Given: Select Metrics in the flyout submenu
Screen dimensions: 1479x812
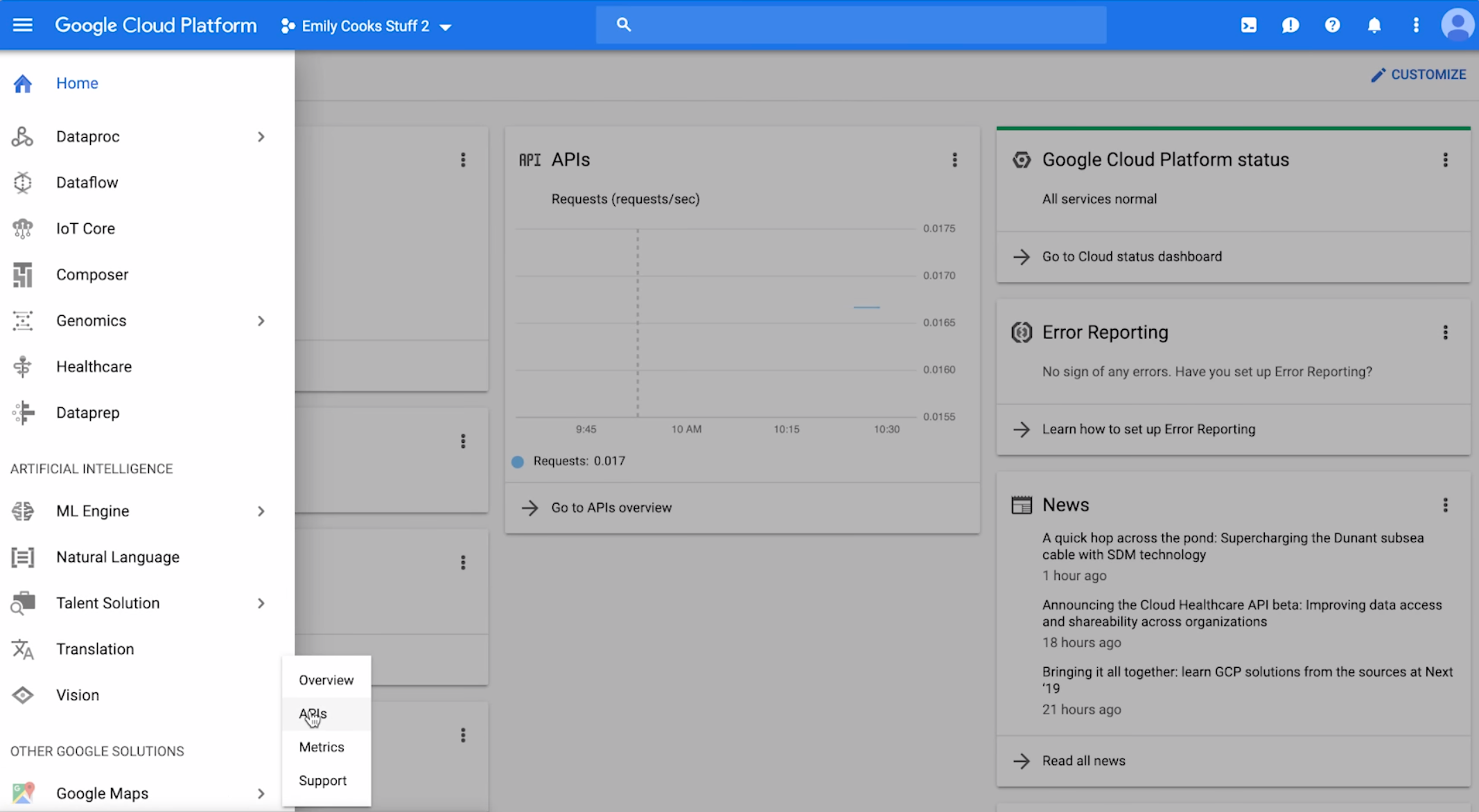Looking at the screenshot, I should (326, 747).
